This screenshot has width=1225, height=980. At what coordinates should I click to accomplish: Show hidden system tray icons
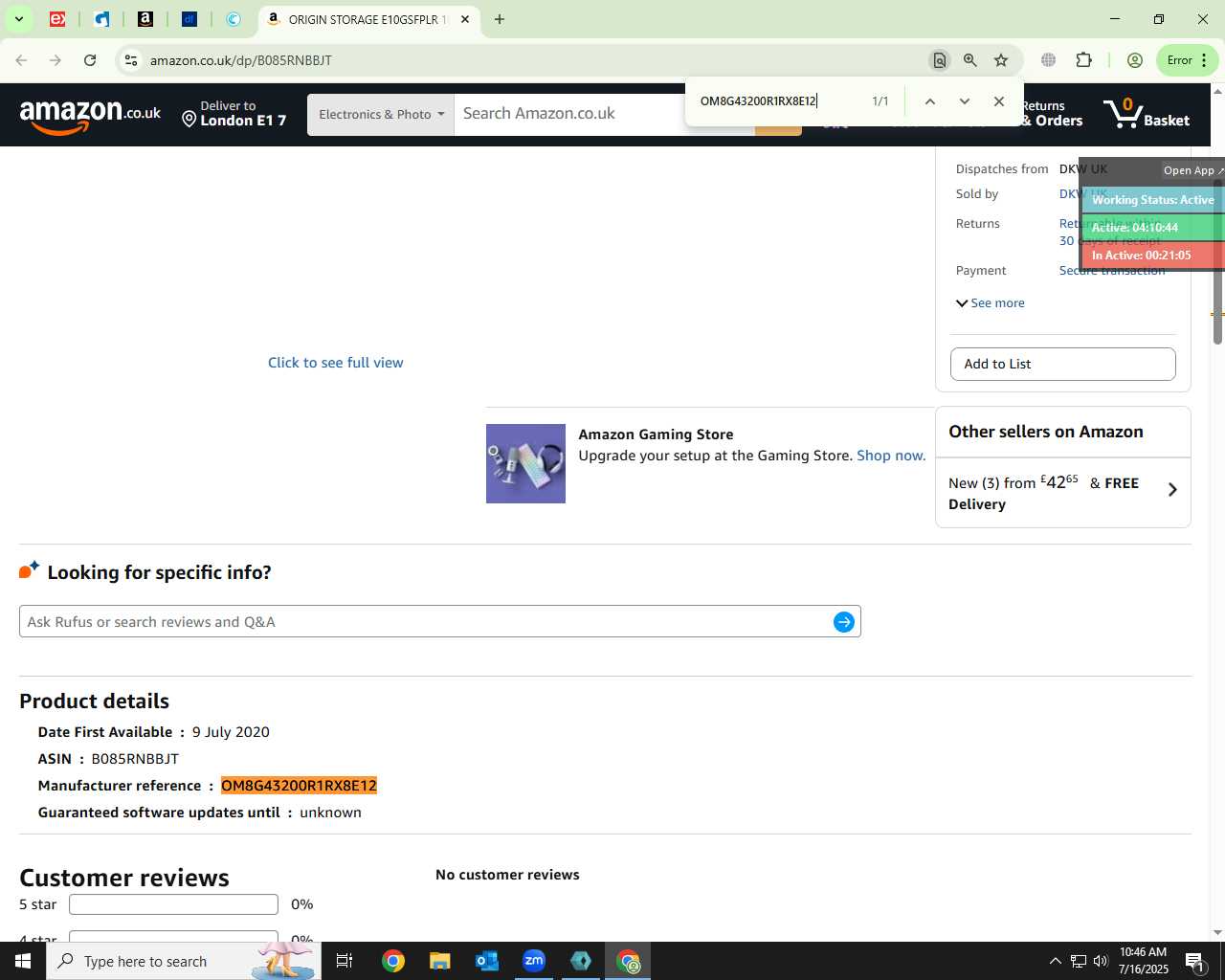[x=1055, y=961]
